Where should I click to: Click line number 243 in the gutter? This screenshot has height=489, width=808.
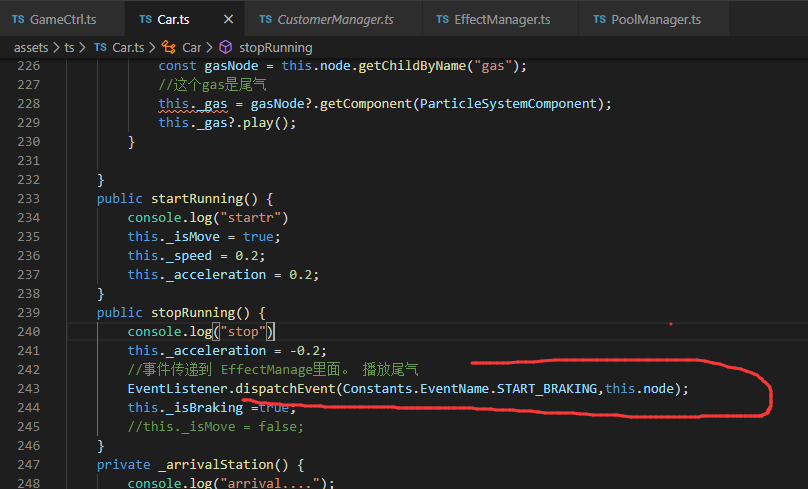(x=28, y=389)
